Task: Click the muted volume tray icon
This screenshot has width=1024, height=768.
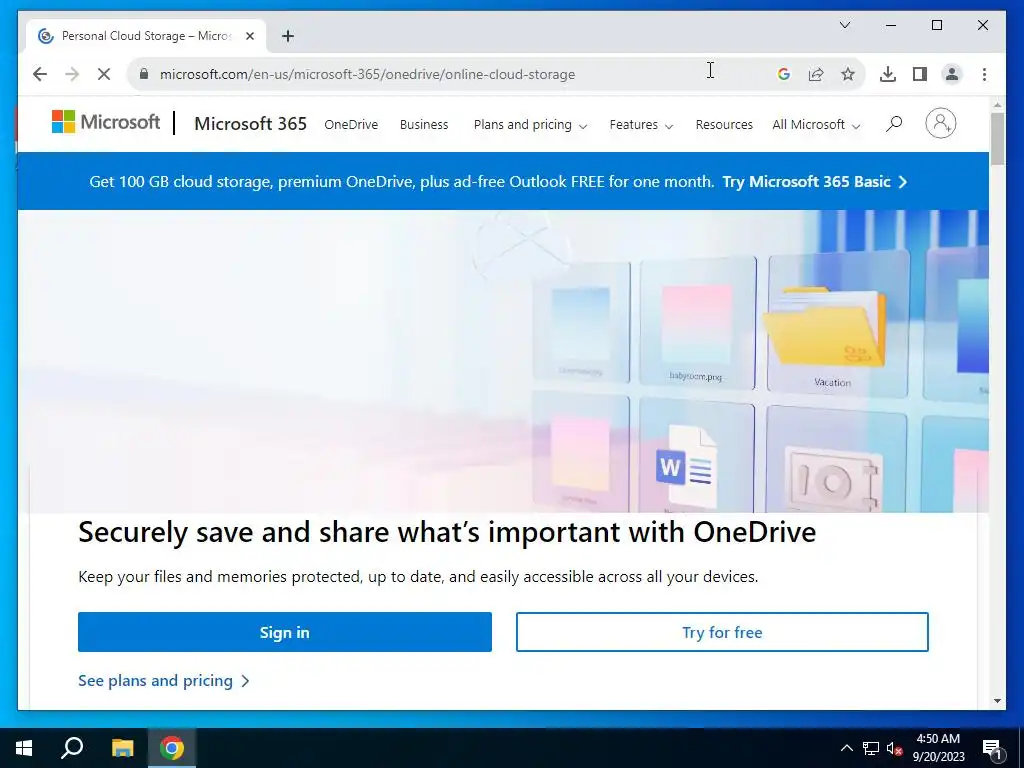Action: pos(894,749)
